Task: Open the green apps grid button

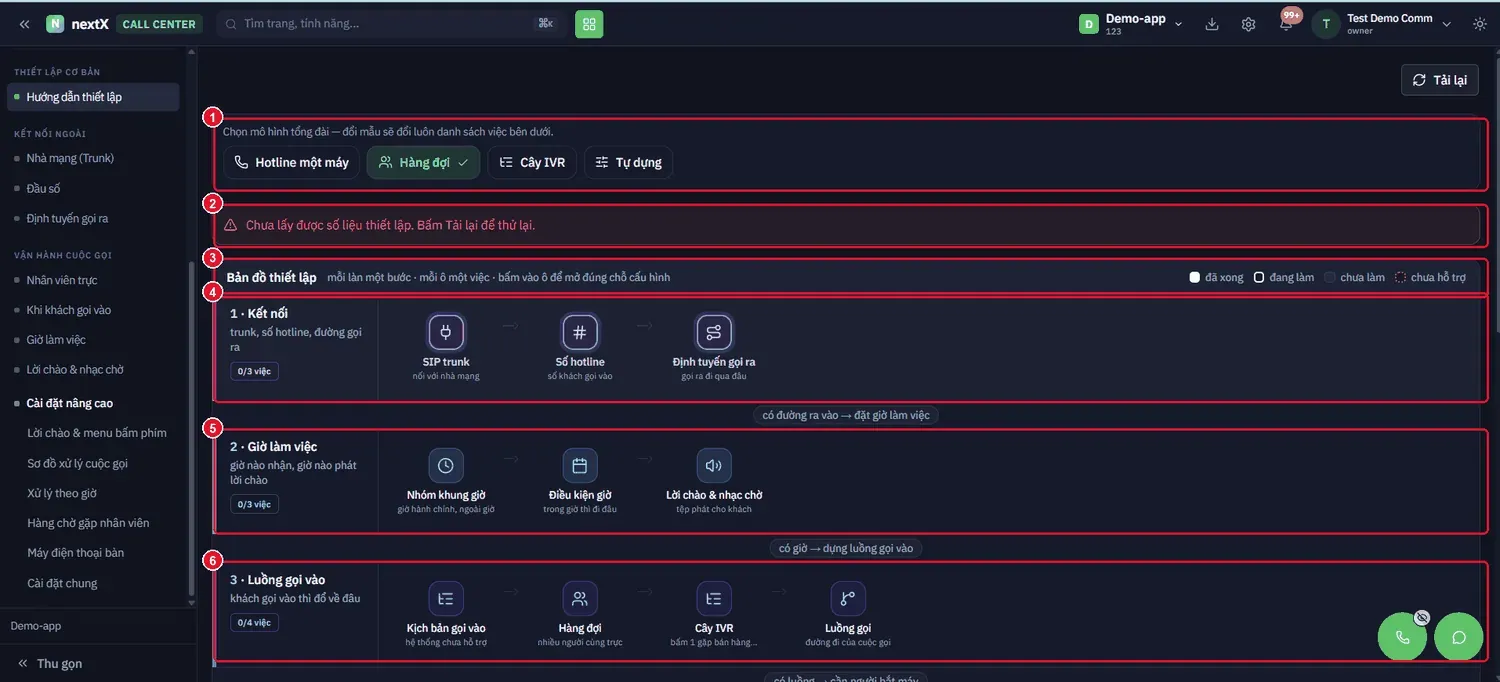Action: pyautogui.click(x=589, y=24)
